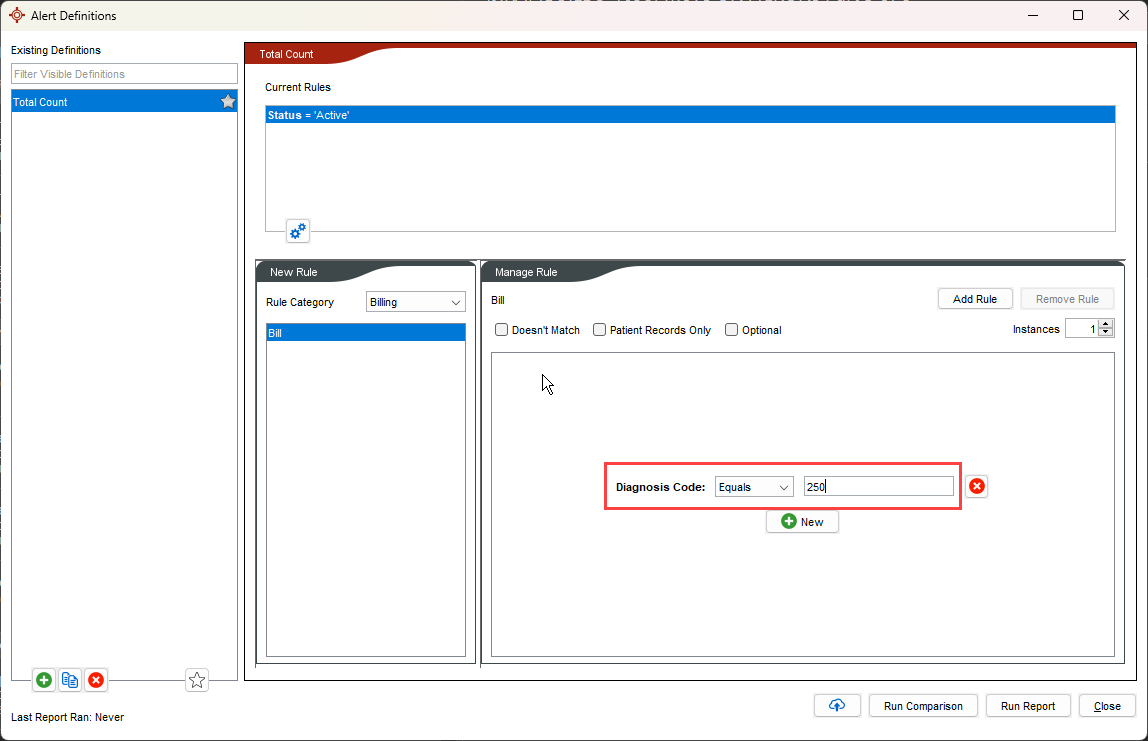Focus the Filter Visible Definitions field
This screenshot has width=1148, height=741.
(124, 74)
